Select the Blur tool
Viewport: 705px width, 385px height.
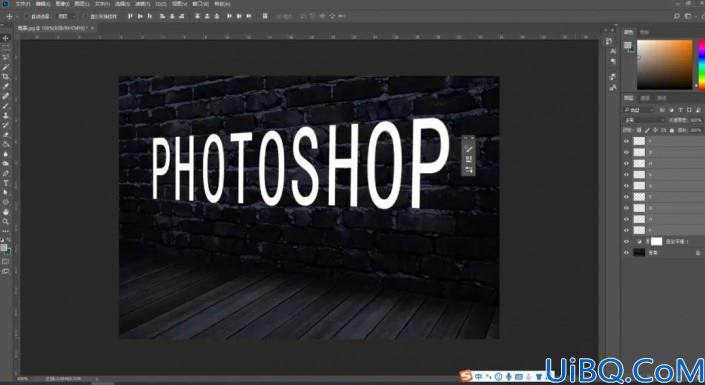6,154
